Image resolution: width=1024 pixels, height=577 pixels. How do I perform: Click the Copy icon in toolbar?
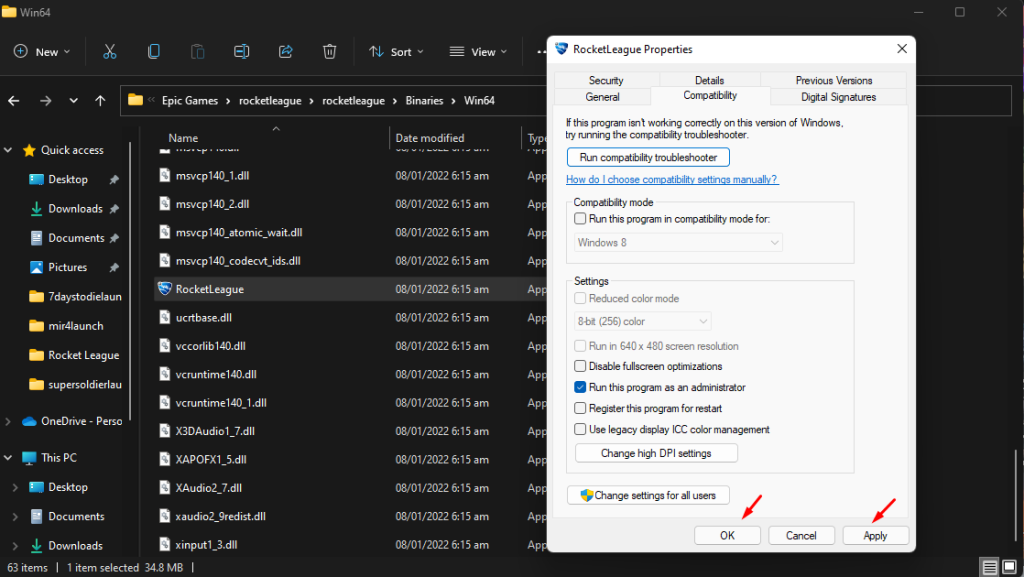pyautogui.click(x=153, y=52)
